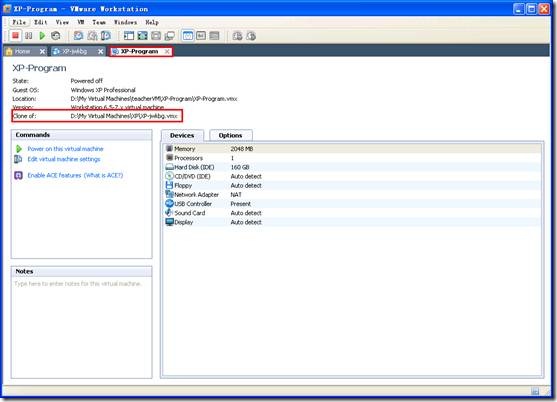Click the Guest OS value Windows XP Professional
557x402 pixels.
pyautogui.click(x=103, y=90)
